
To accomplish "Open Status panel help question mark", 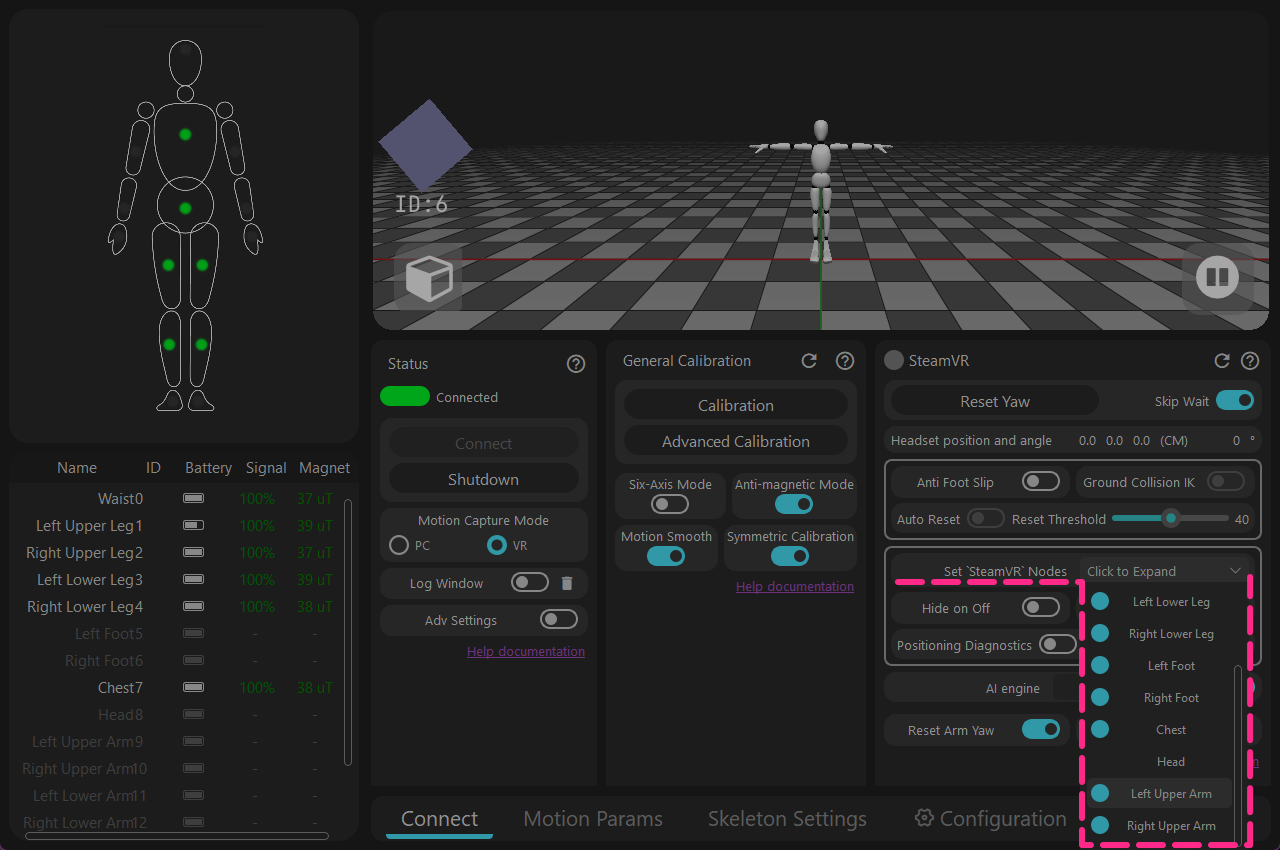I will click(576, 364).
